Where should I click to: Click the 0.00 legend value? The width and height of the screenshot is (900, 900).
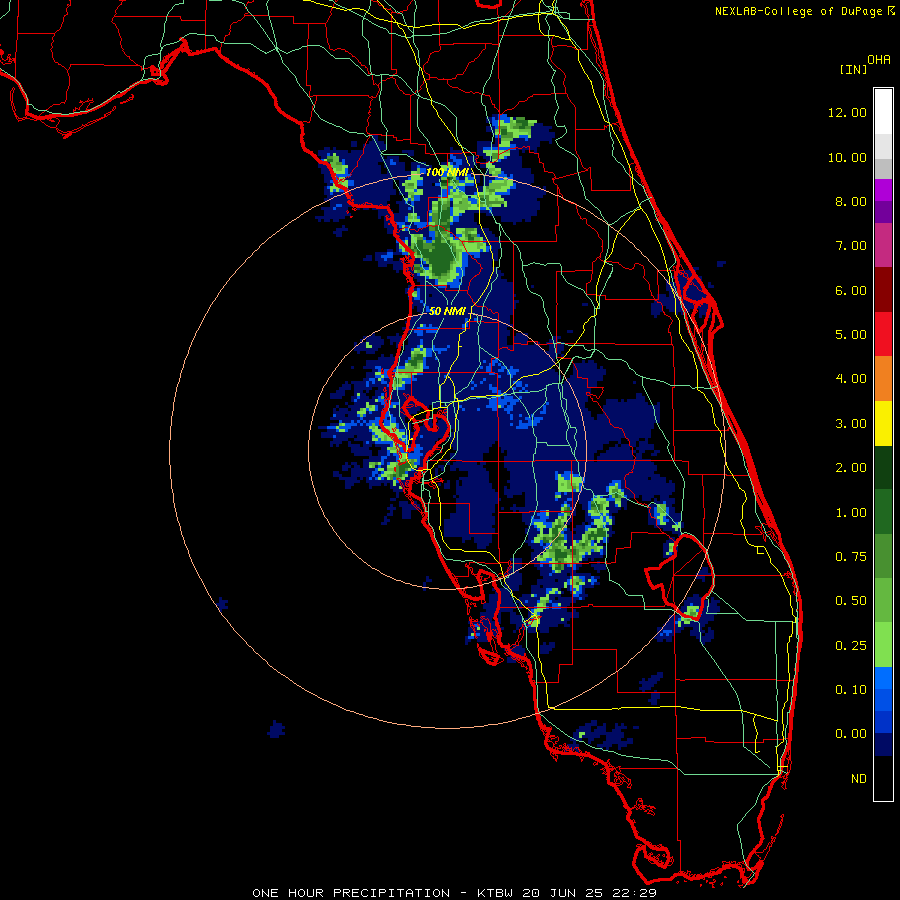tap(851, 734)
